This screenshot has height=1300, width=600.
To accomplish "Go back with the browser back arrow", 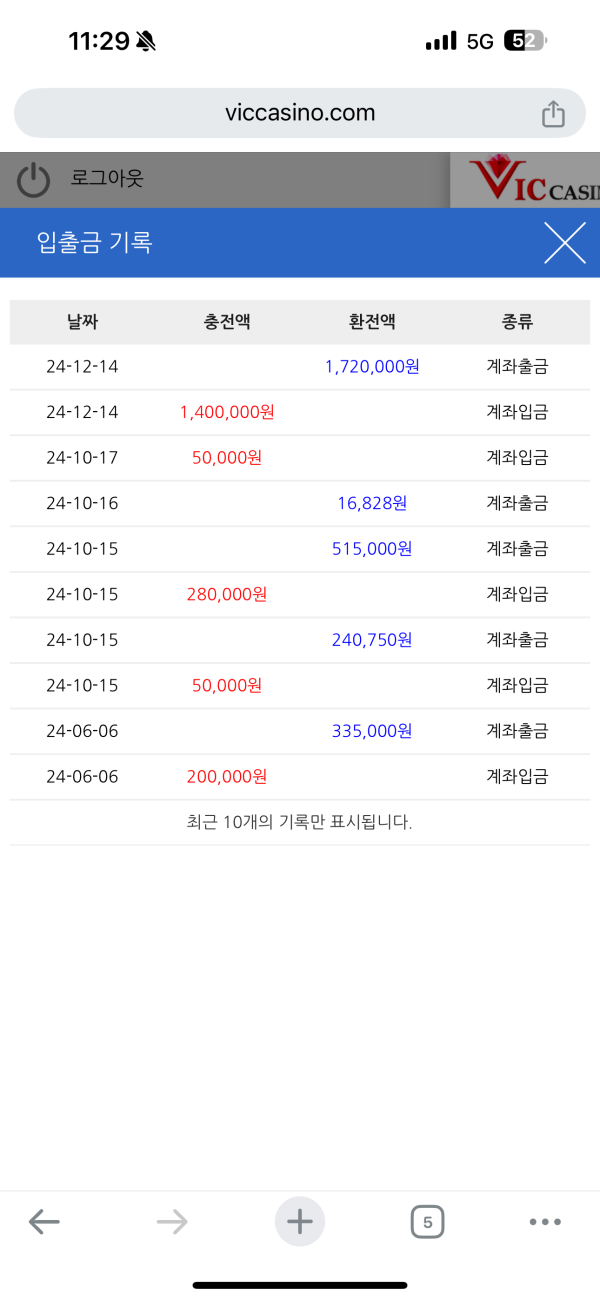I will pyautogui.click(x=44, y=1221).
